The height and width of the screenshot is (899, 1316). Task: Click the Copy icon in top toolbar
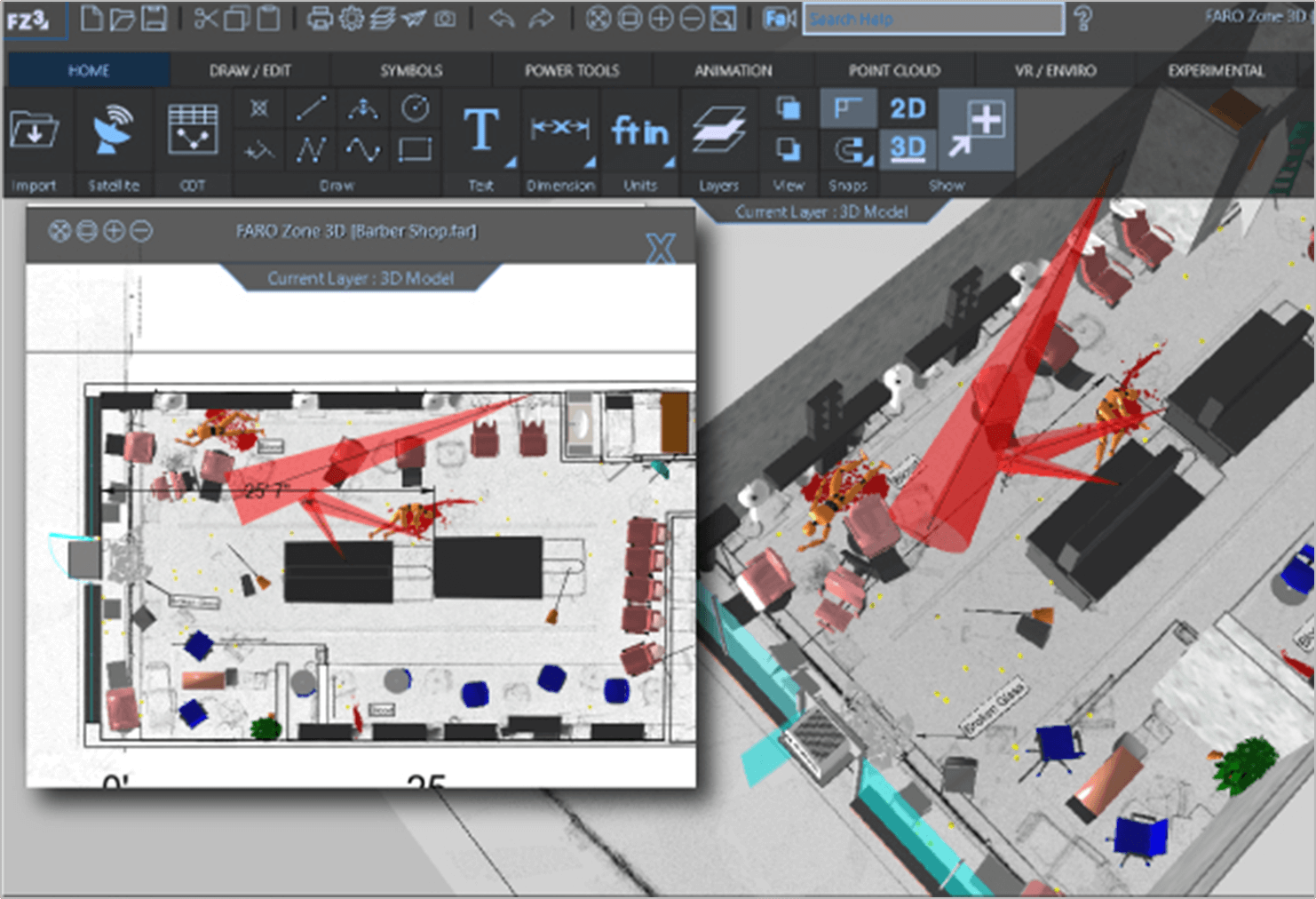(236, 18)
